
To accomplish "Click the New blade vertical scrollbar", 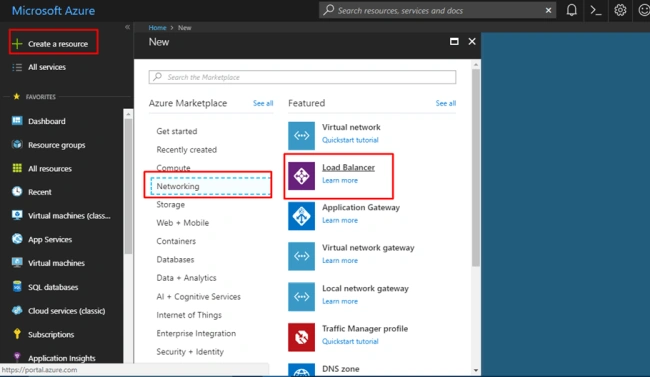I will point(475,168).
